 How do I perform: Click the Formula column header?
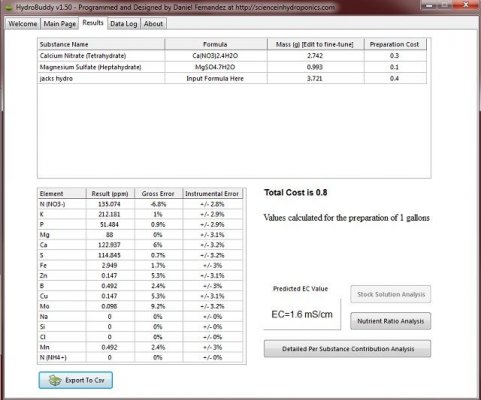click(x=216, y=44)
